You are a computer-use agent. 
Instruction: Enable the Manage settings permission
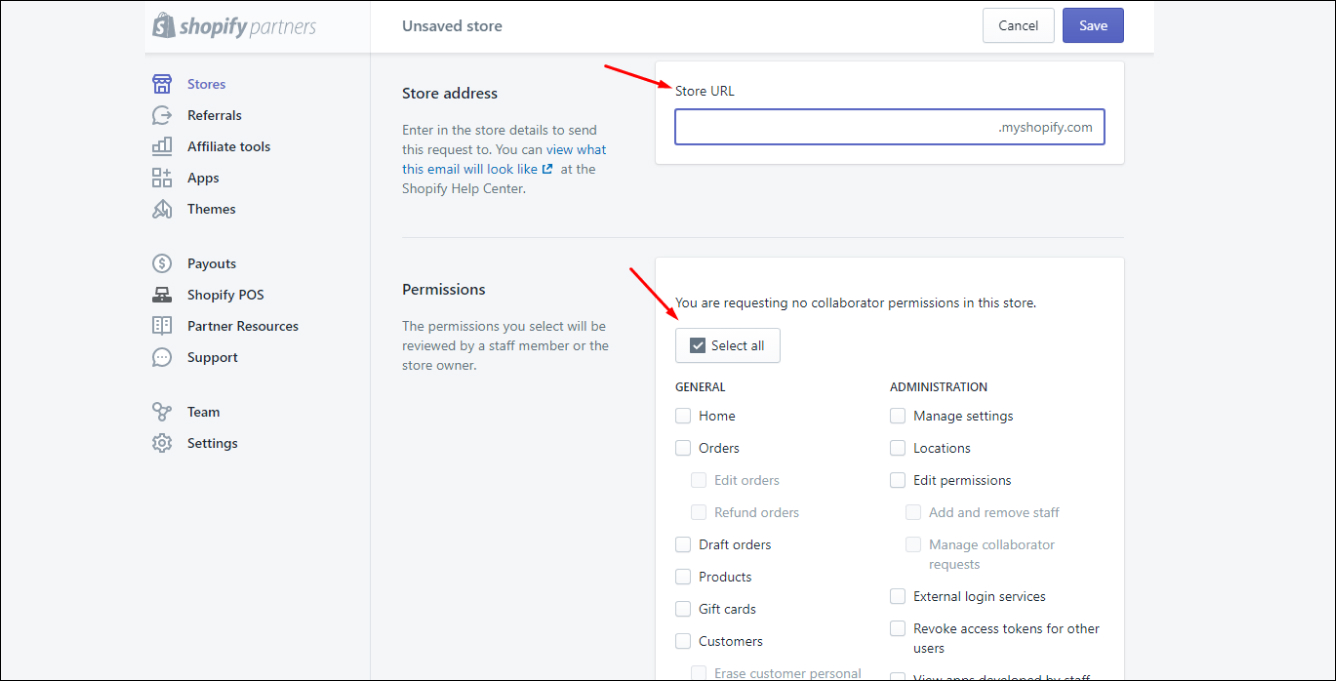pos(898,416)
